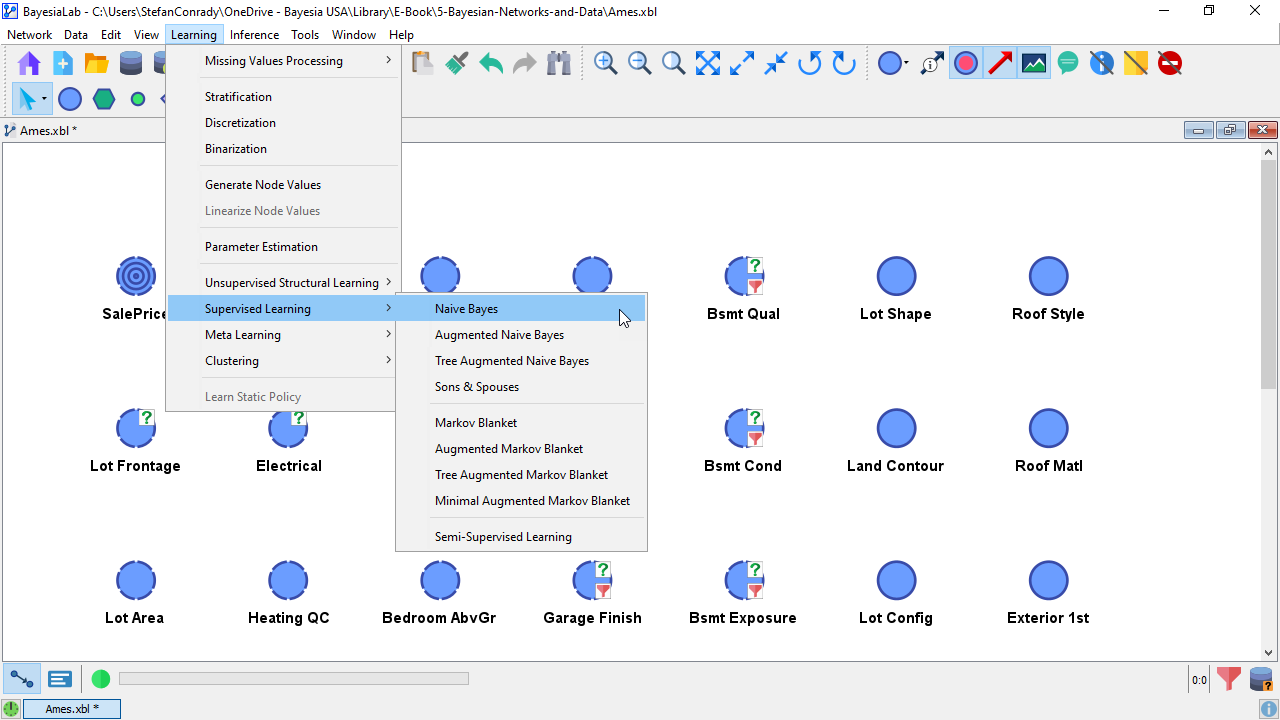1280x720 pixels.
Task: Click the default zoom magnifier icon
Action: pos(673,64)
